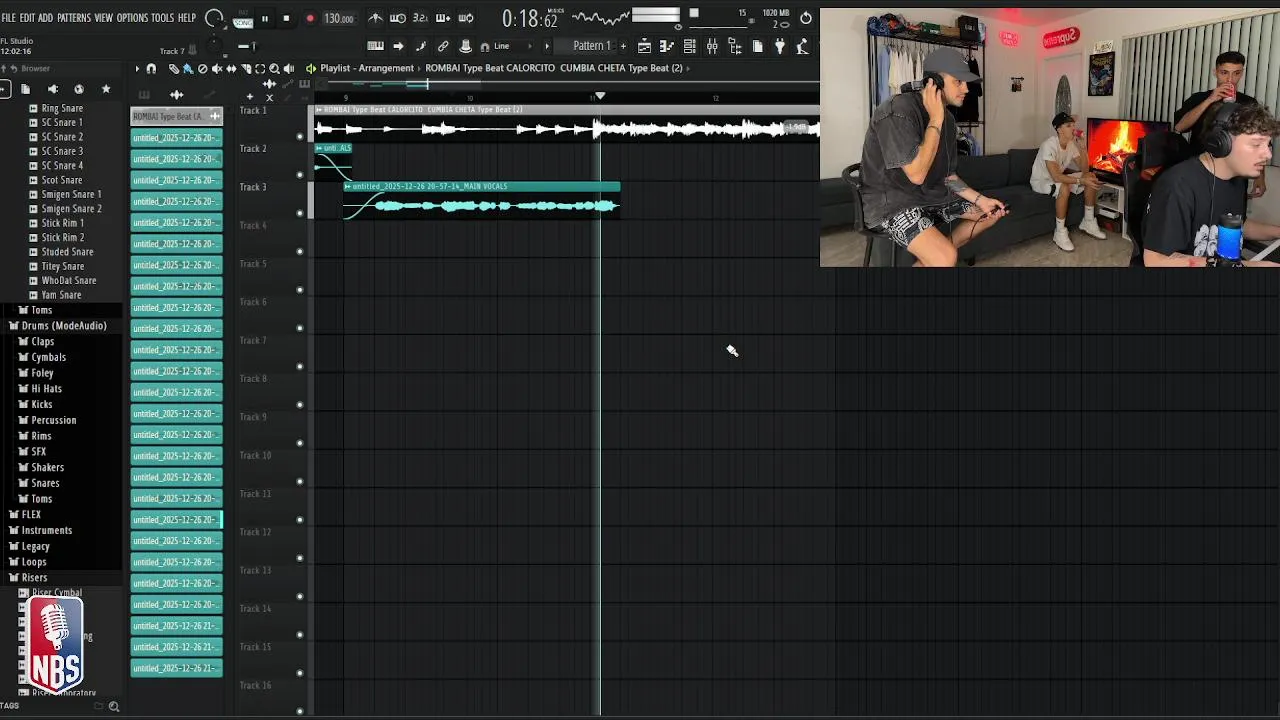
Task: Click the Playlist - Arrangement breadcrumb label
Action: 367,68
